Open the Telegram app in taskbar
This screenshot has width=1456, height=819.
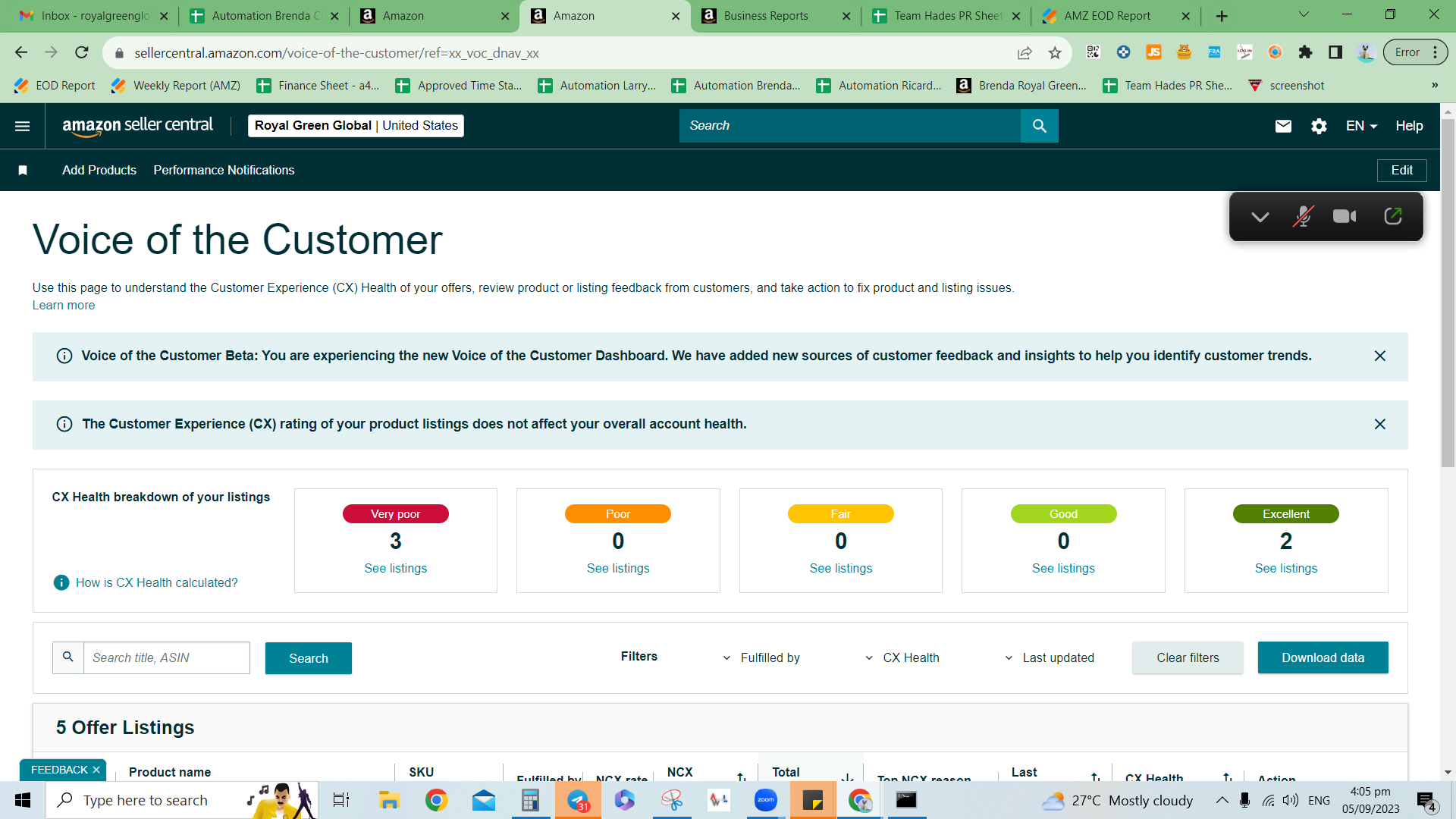pos(579,800)
